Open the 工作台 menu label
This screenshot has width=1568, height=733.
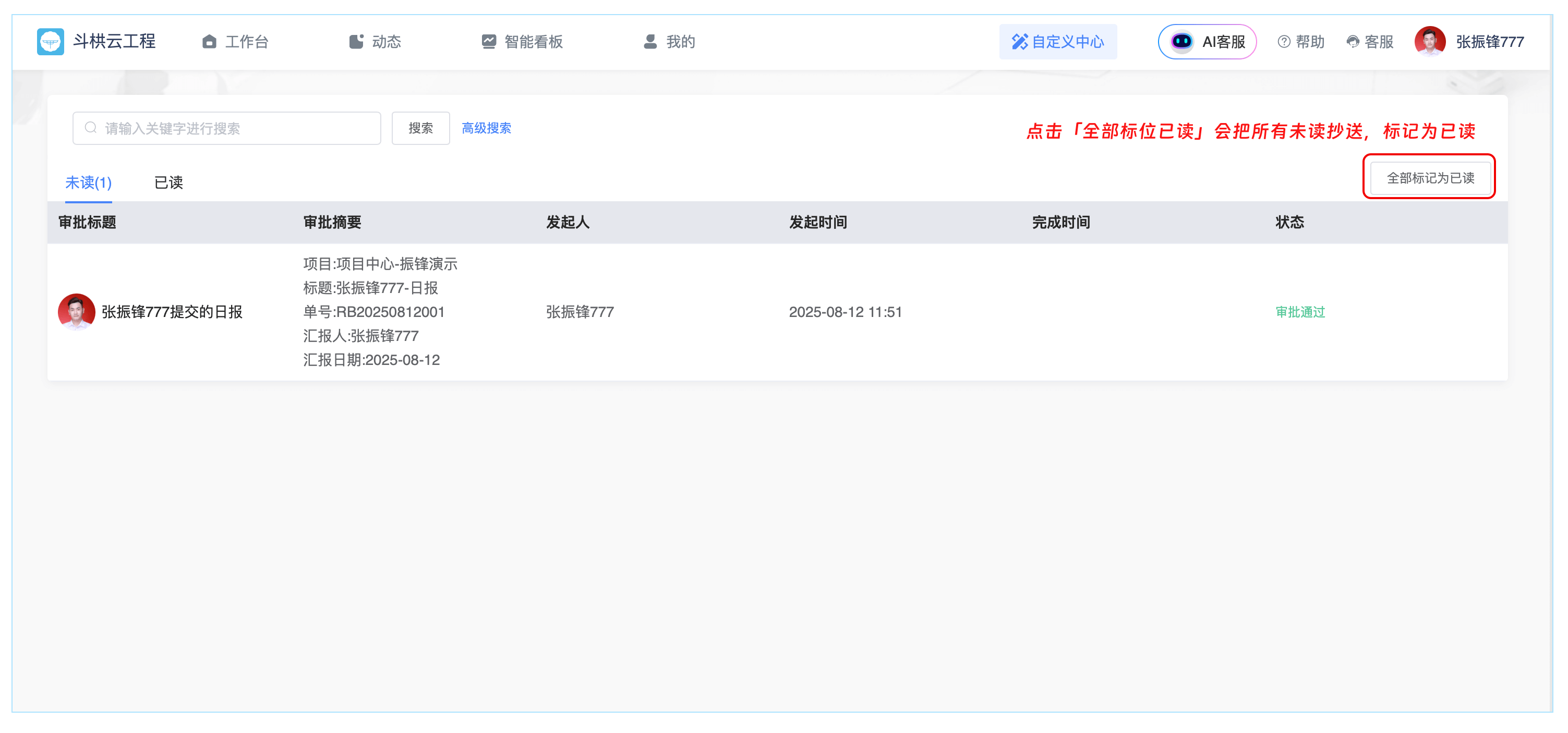click(247, 41)
